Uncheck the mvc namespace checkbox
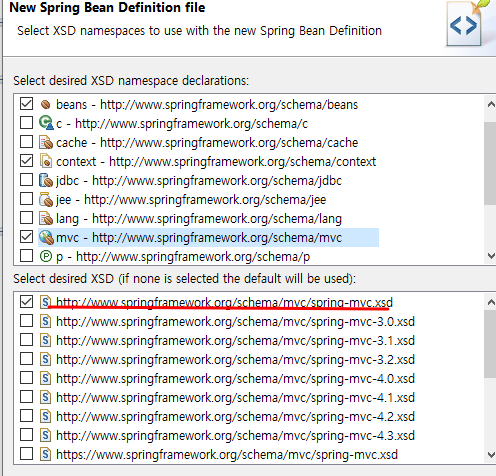The height and width of the screenshot is (476, 496). coord(26,237)
